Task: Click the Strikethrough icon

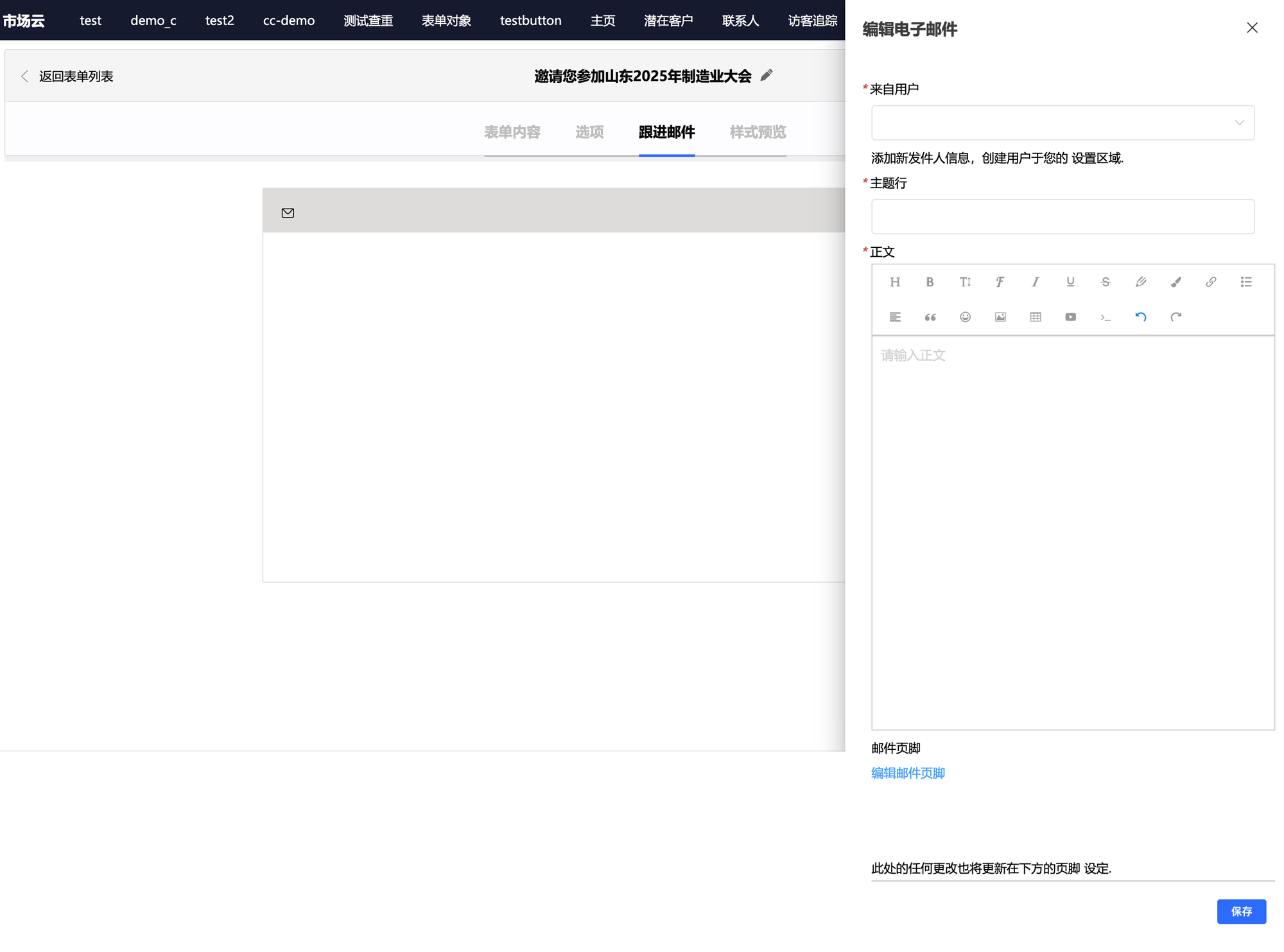Action: (x=1105, y=282)
